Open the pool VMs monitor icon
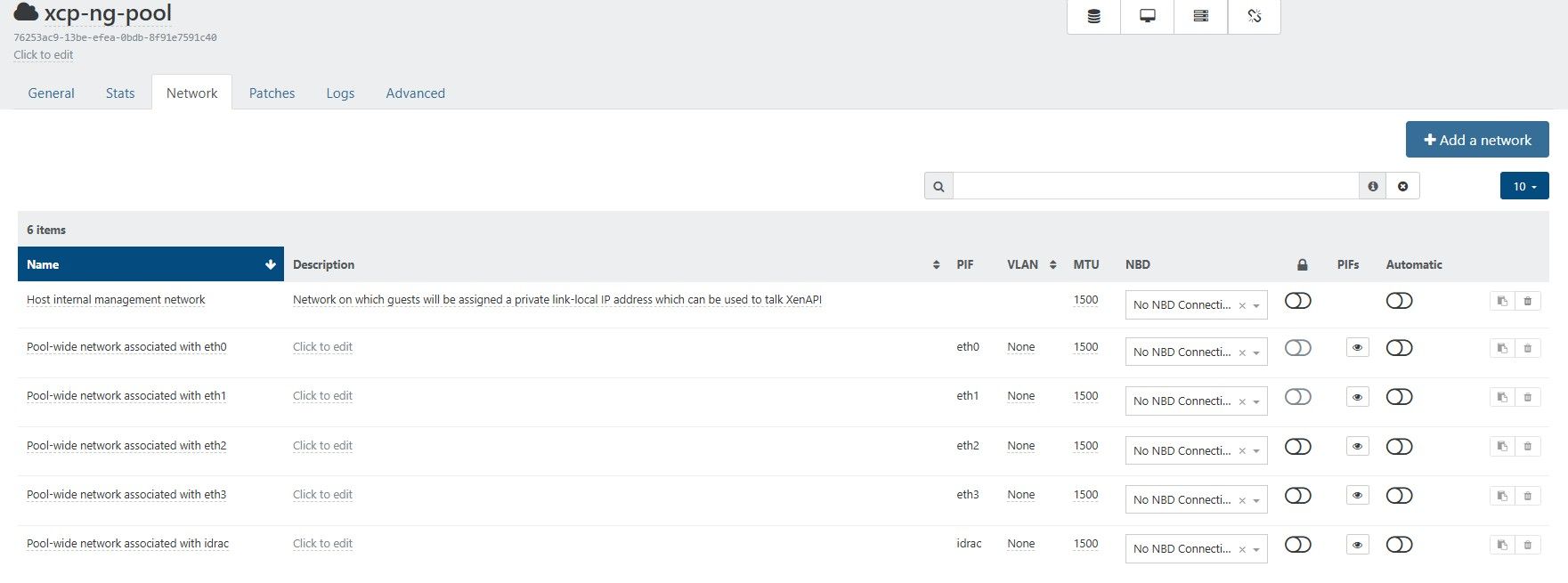The height and width of the screenshot is (583, 1568). [1147, 16]
